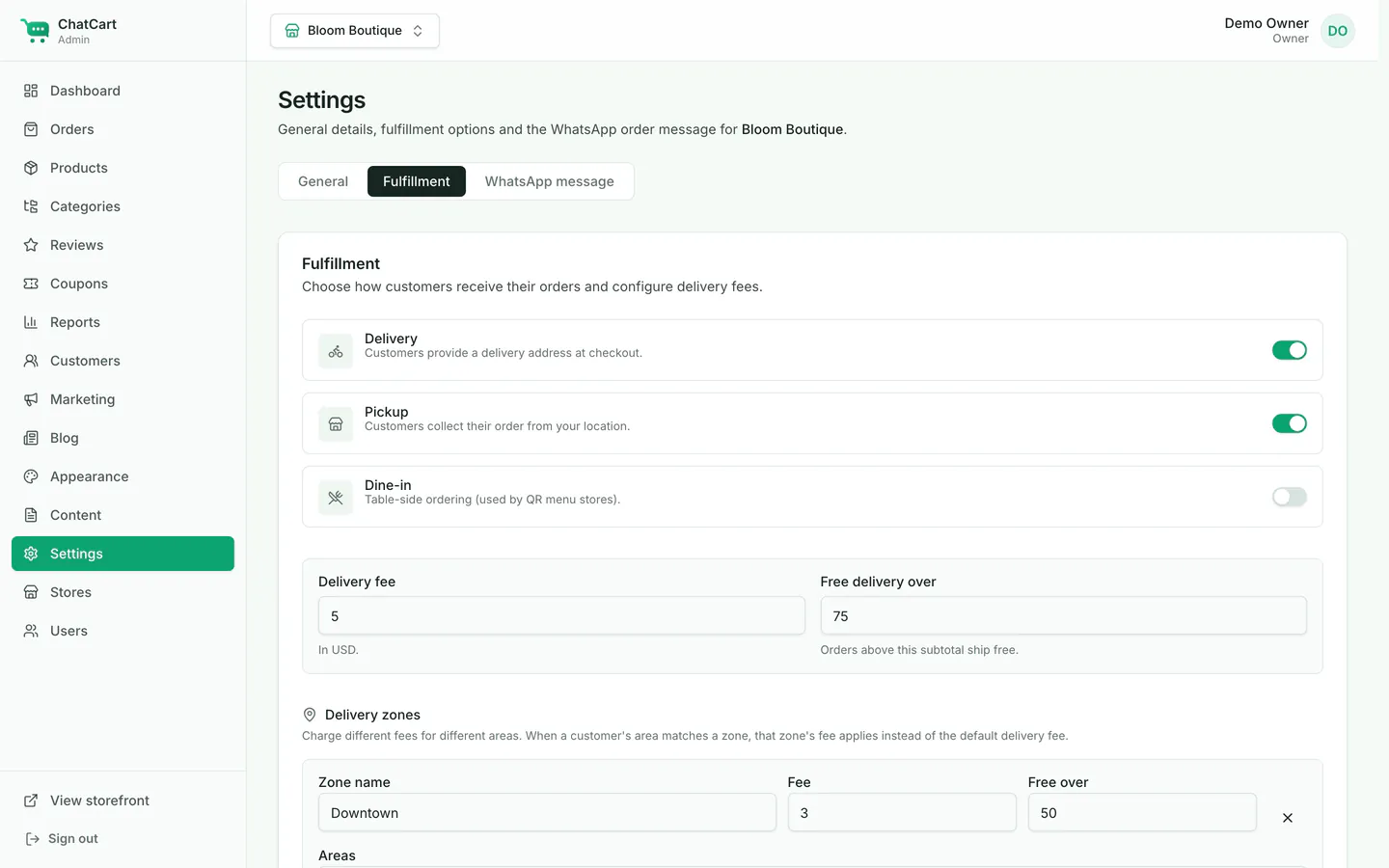Image resolution: width=1389 pixels, height=868 pixels.
Task: Open the Bloom Boutique store switcher
Action: point(355,31)
